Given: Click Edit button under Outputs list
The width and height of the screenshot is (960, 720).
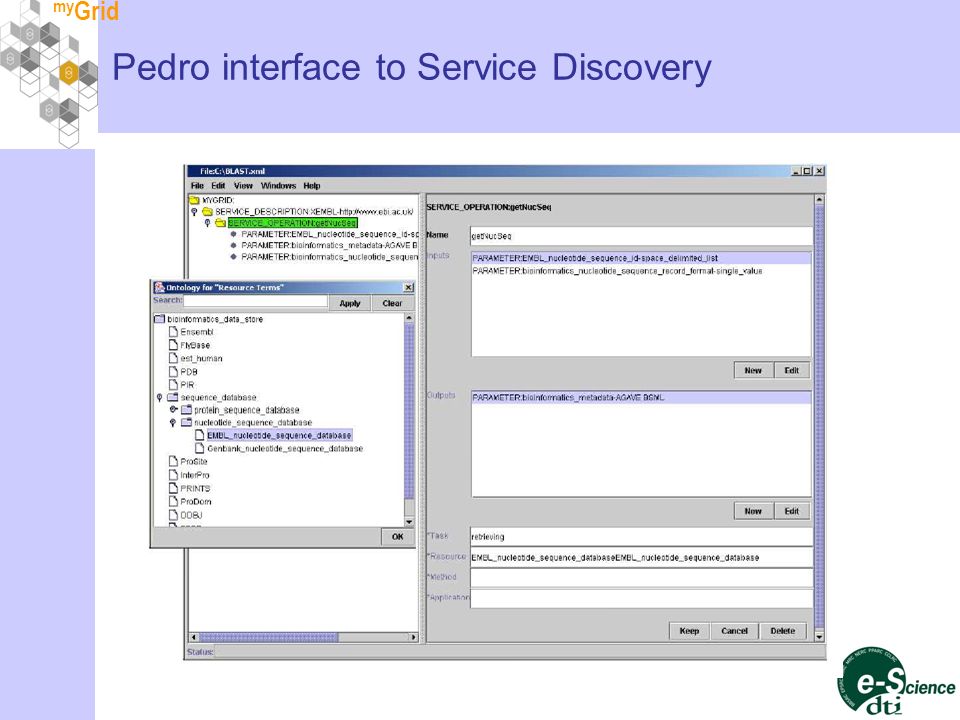Looking at the screenshot, I should (x=792, y=511).
